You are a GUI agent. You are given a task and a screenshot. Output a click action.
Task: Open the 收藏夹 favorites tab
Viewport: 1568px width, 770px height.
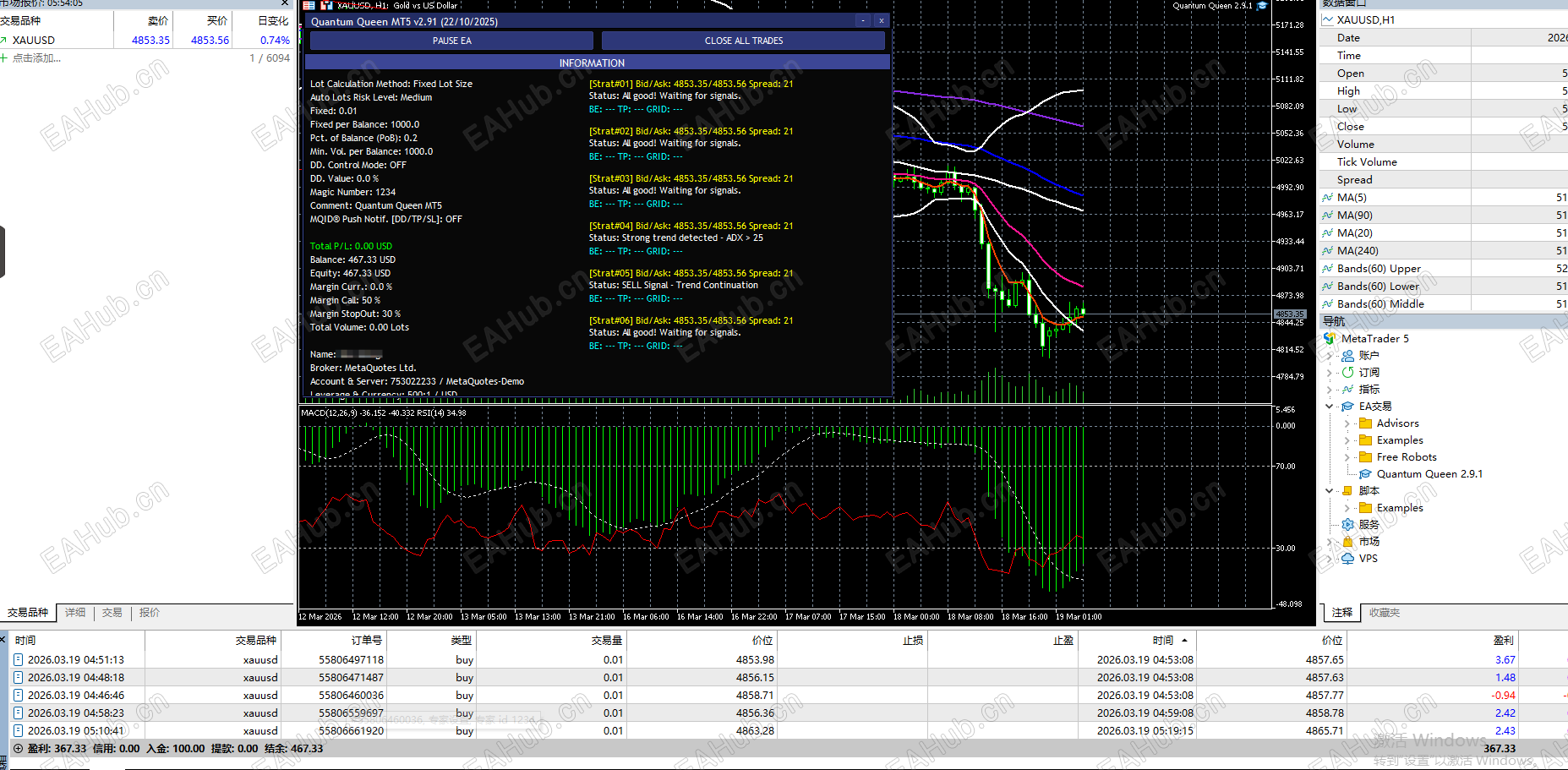click(x=1384, y=613)
